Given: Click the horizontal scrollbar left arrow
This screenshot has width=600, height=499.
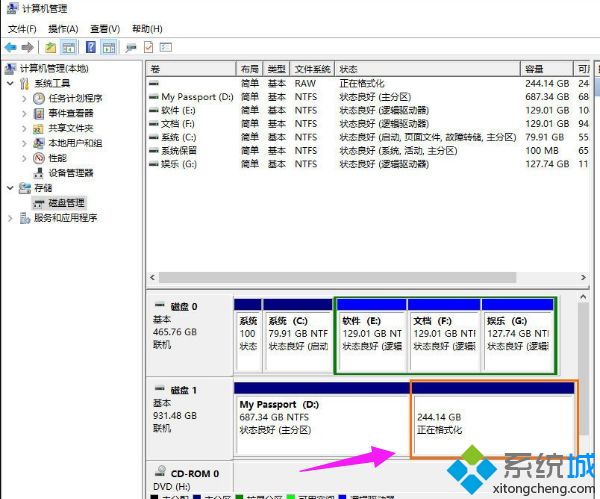Looking at the screenshot, I should click(153, 277).
